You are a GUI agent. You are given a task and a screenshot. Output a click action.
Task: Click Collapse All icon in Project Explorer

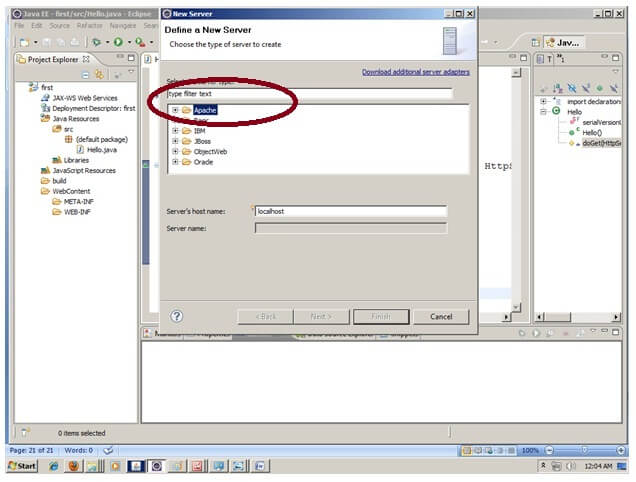coord(85,75)
